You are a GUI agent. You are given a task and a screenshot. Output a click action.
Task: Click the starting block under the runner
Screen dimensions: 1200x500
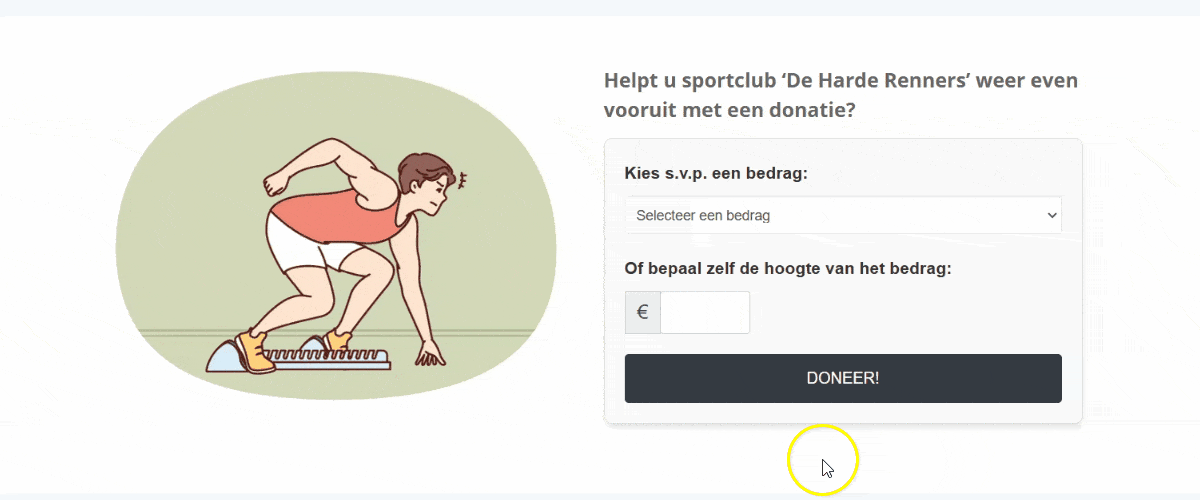pyautogui.click(x=300, y=356)
